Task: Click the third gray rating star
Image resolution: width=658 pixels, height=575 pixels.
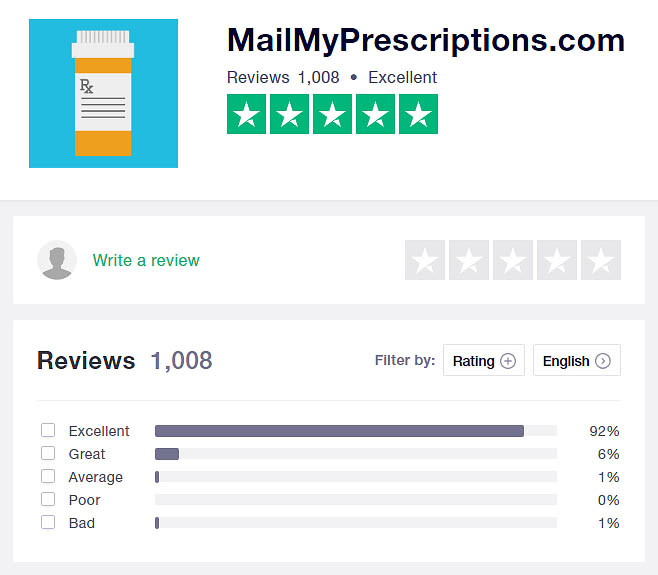Action: click(513, 260)
